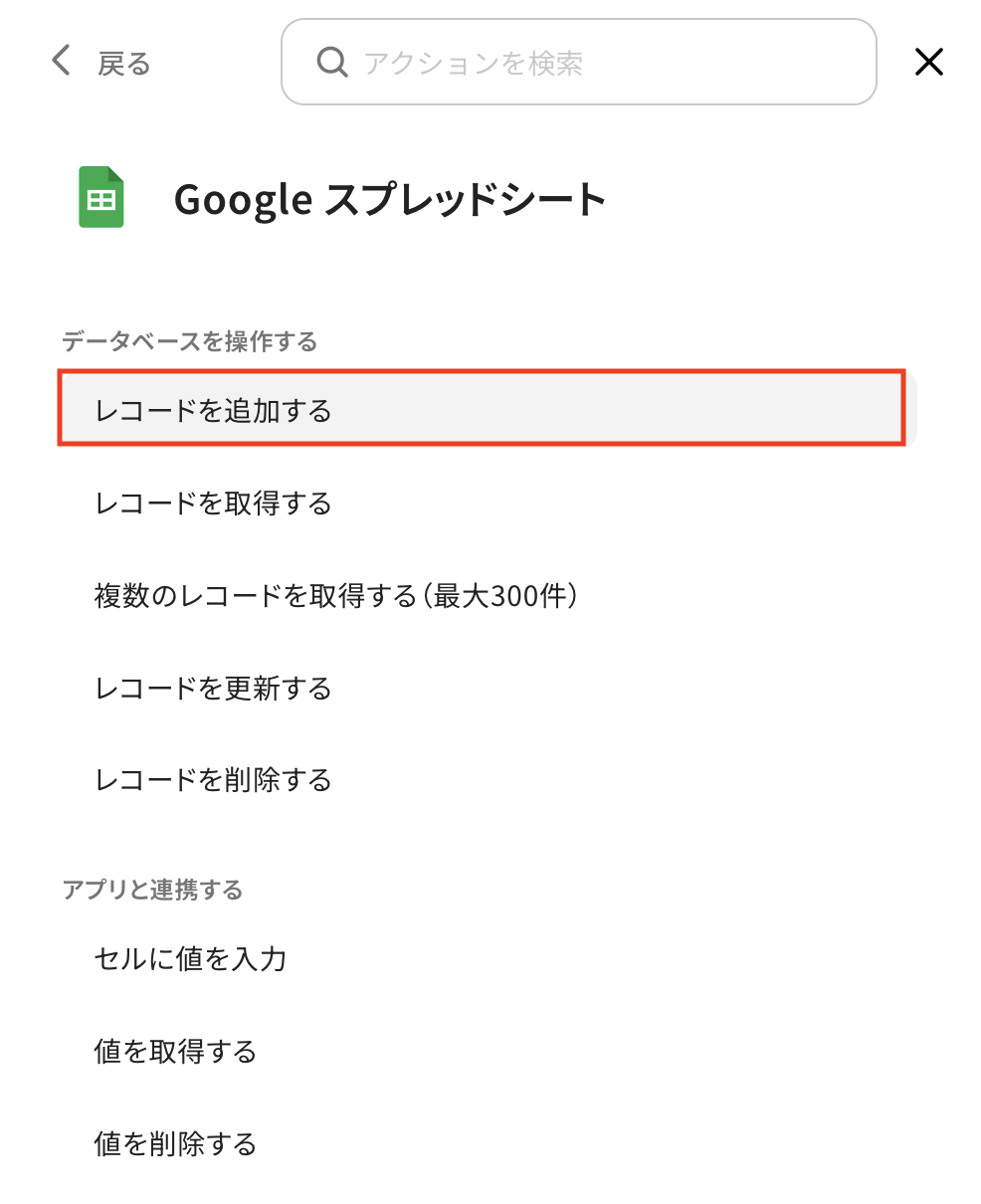The height and width of the screenshot is (1204, 981).
Task: Pick 複数のレコードを取得する(最大300件)
Action: tap(336, 595)
